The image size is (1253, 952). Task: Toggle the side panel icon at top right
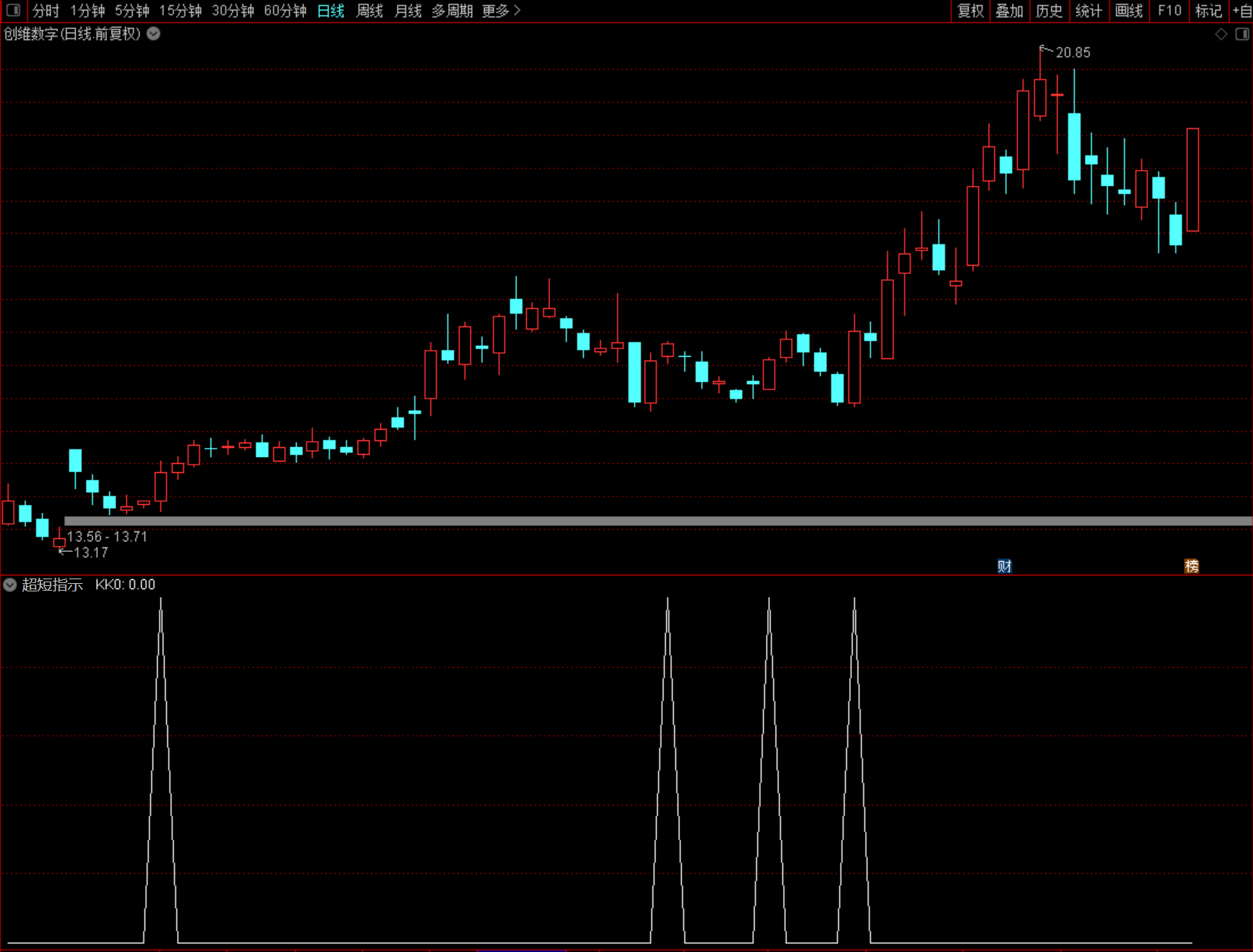point(1242,34)
